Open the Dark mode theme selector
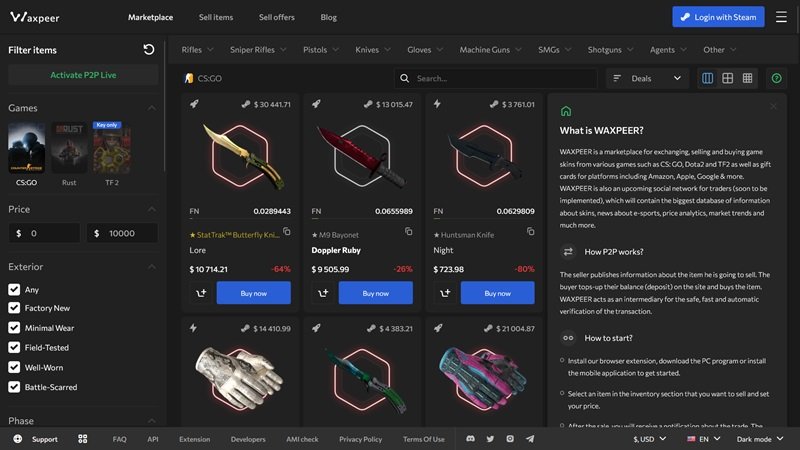The image size is (800, 450). 760,439
